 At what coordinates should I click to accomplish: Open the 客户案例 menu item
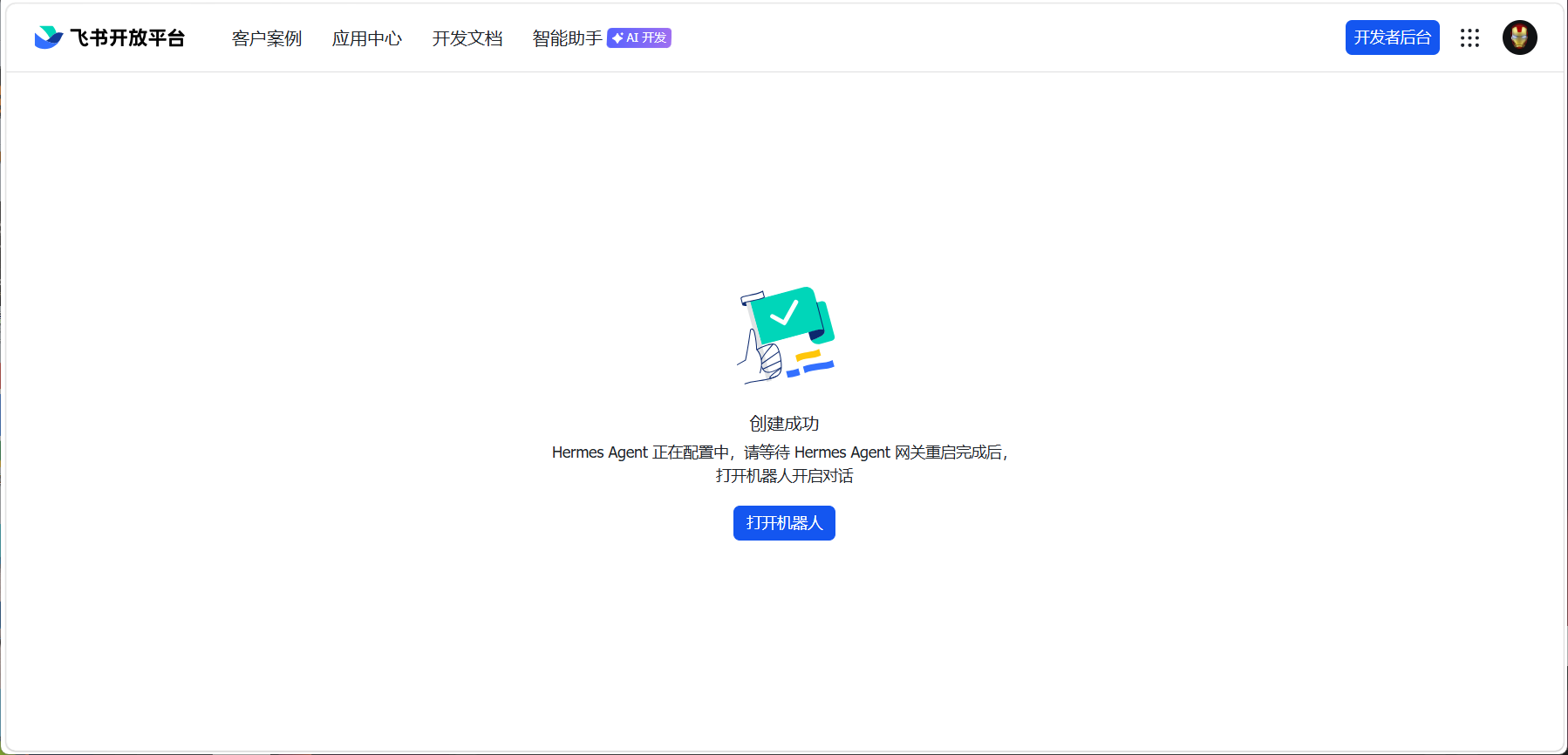point(267,38)
